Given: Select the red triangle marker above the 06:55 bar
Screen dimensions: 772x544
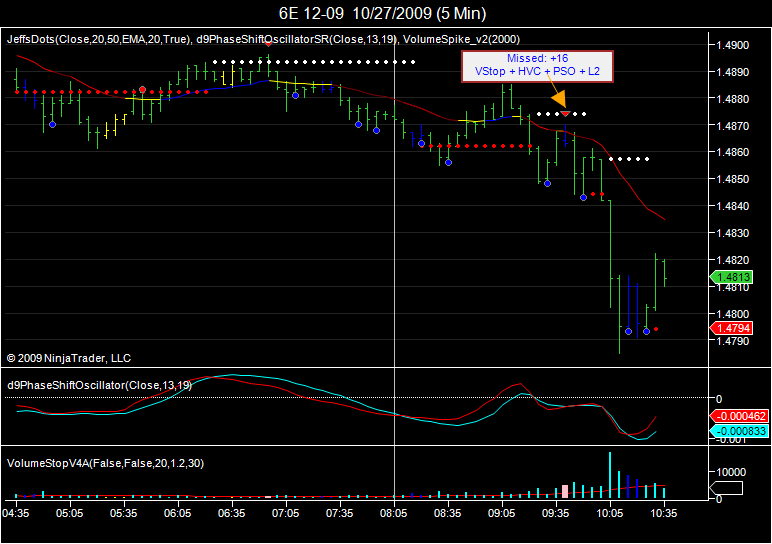Looking at the screenshot, I should 268,43.
